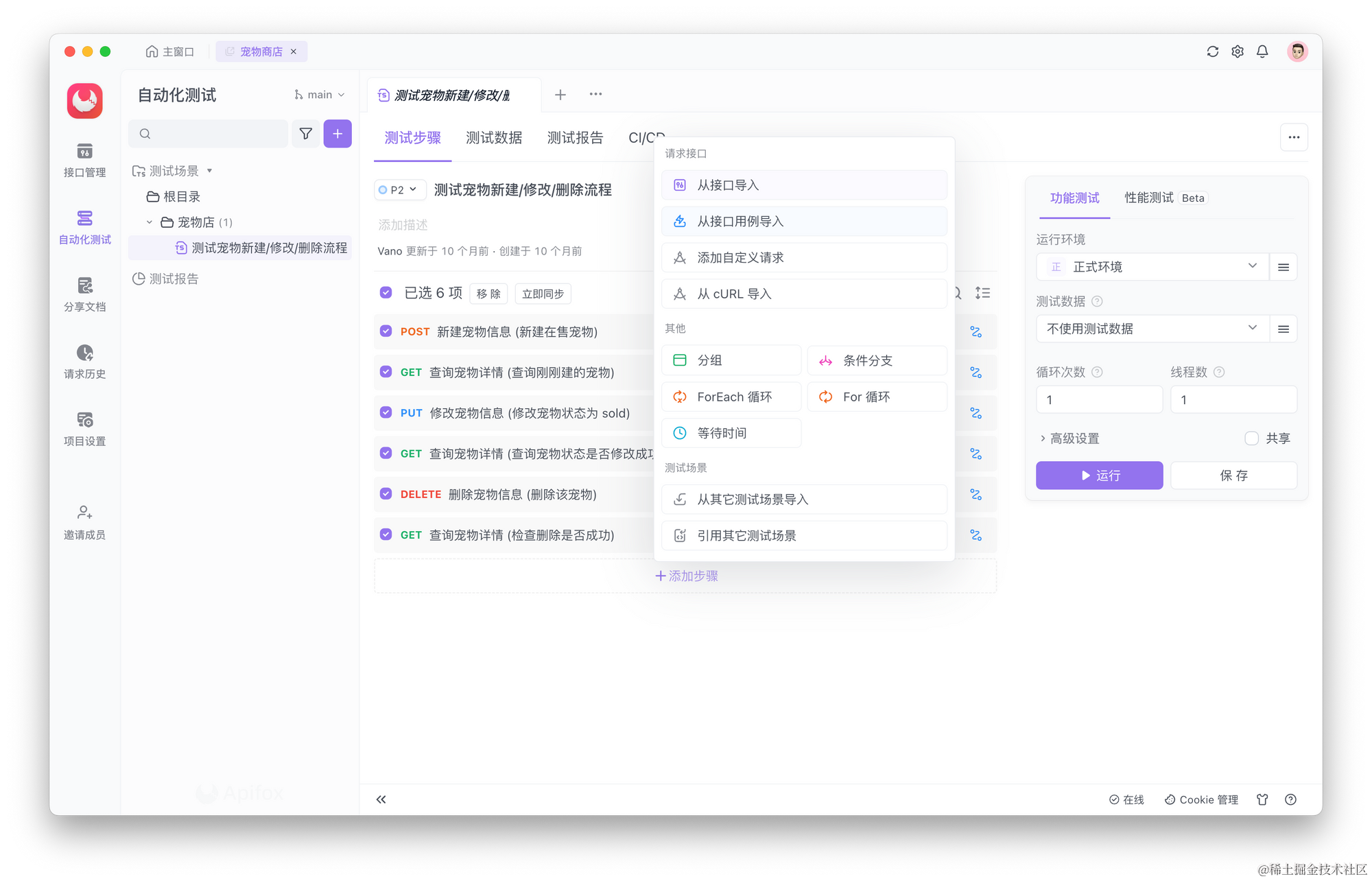1372x881 pixels.
Task: Click the 保存 save button
Action: click(x=1233, y=475)
